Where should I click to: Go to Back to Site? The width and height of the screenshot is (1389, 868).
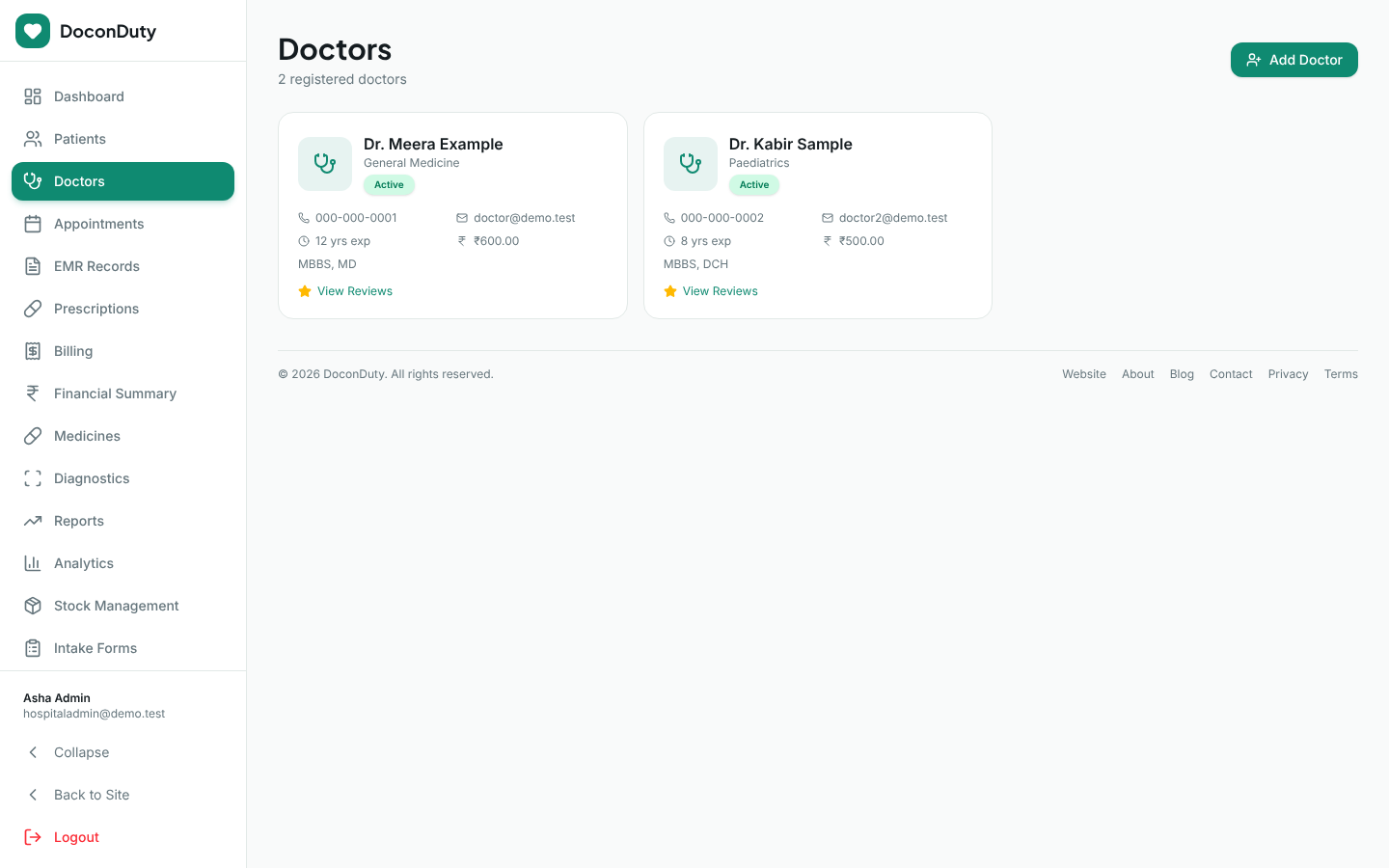pyautogui.click(x=123, y=795)
